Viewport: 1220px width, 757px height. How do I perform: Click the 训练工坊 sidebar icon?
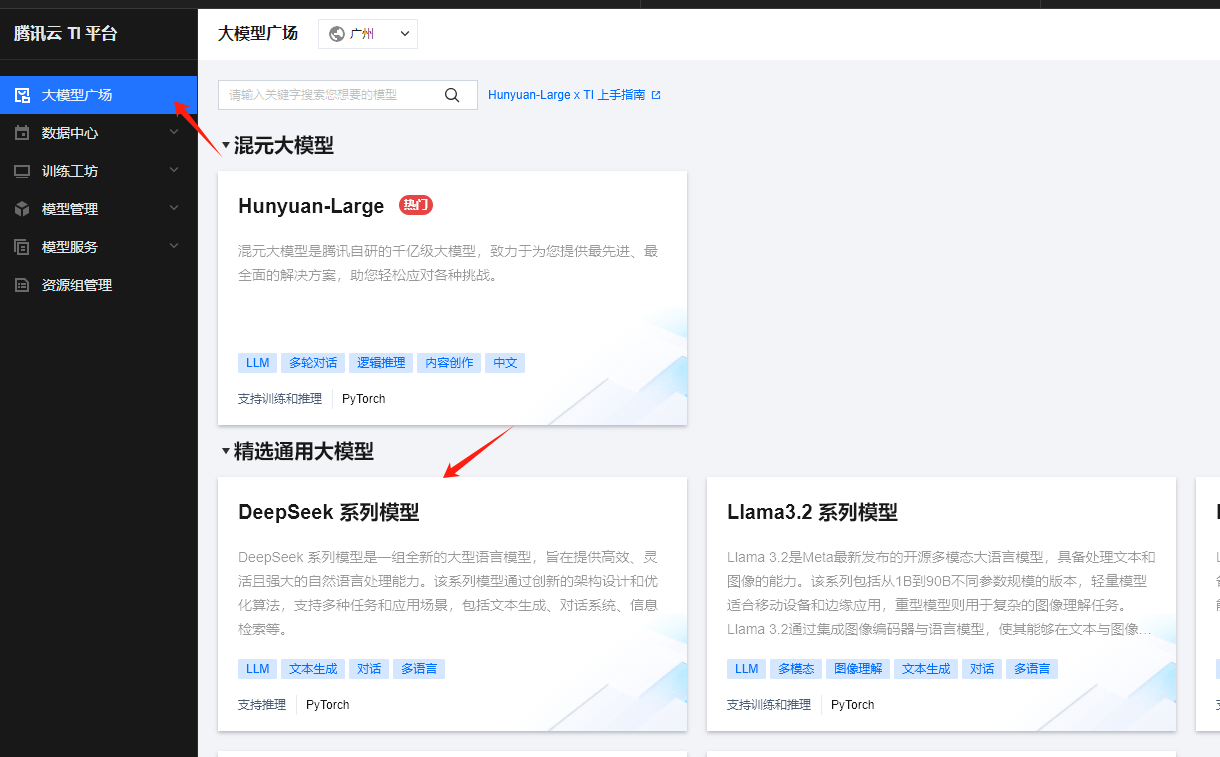coord(21,170)
